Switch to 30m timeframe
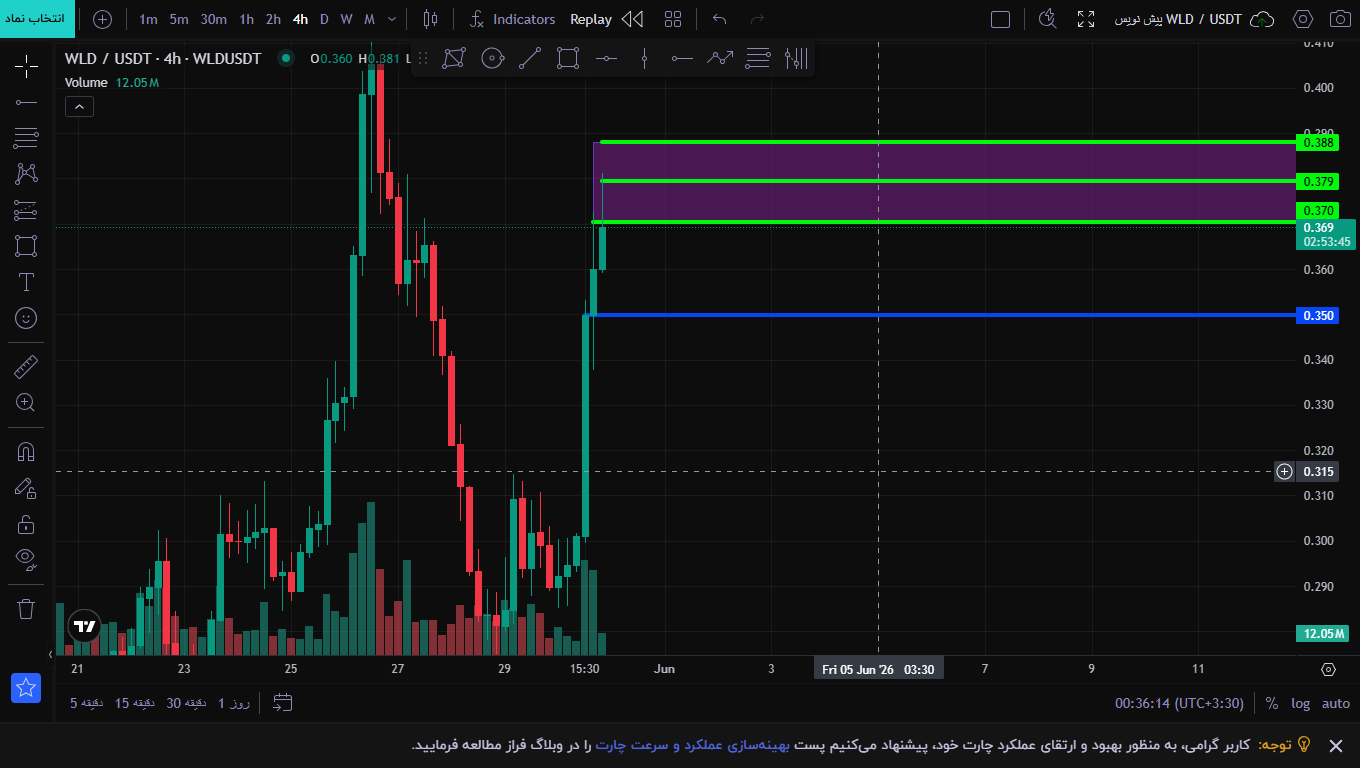1360x768 pixels. coord(213,19)
